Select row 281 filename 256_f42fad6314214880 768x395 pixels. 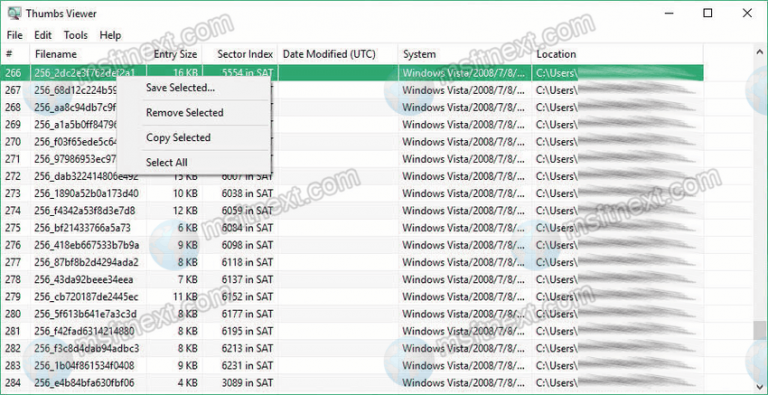pos(84,331)
